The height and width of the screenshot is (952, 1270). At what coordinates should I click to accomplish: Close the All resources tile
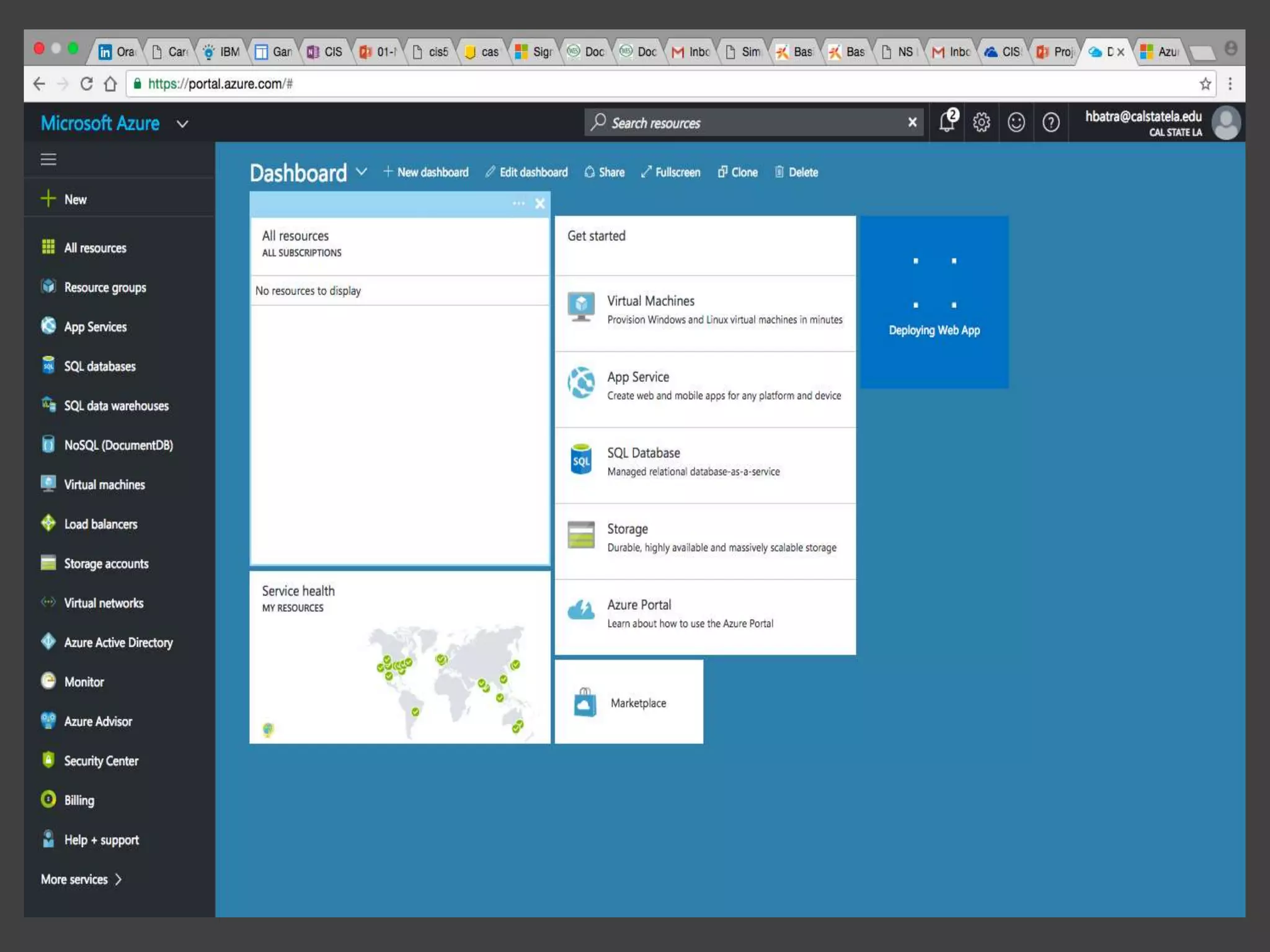tap(540, 203)
